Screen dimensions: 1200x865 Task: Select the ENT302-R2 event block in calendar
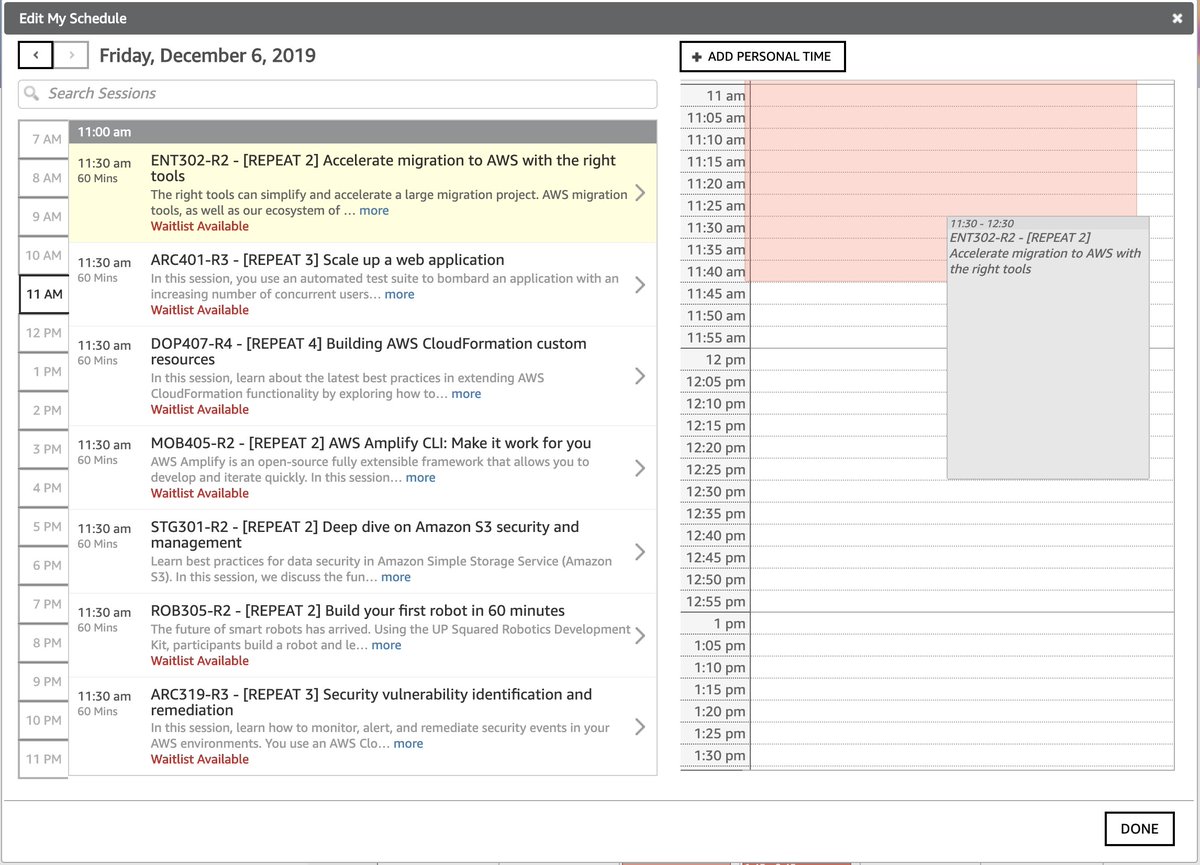point(1048,347)
